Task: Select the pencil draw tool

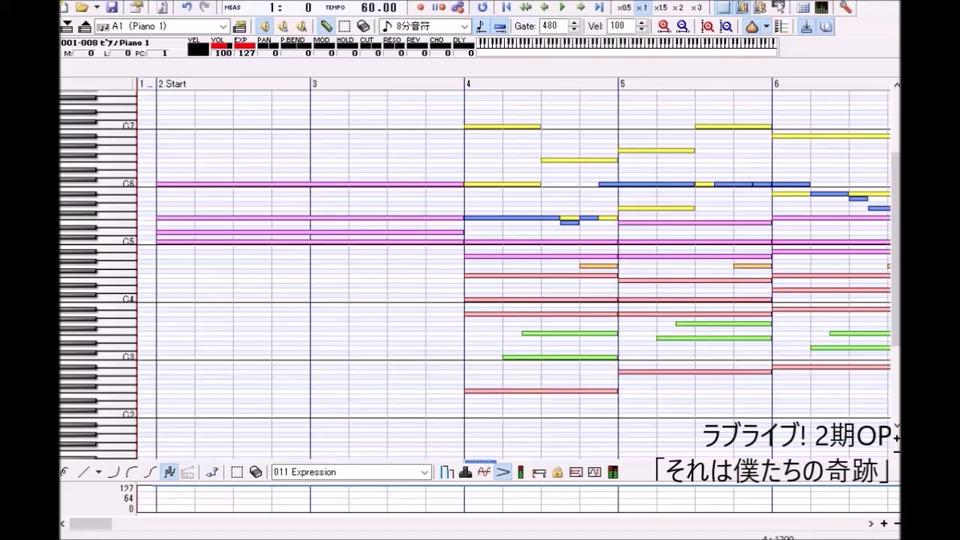Action: point(326,26)
